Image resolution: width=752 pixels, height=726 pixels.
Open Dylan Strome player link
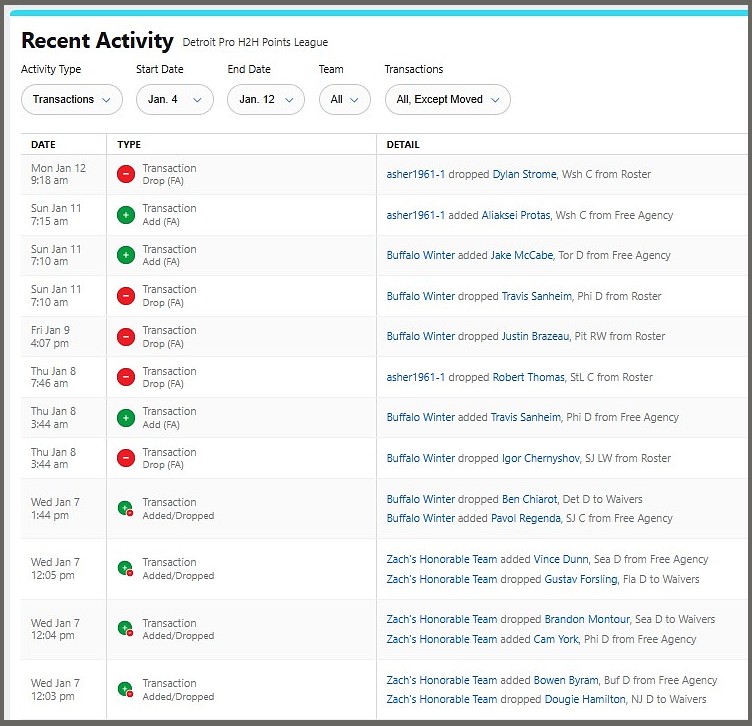pyautogui.click(x=524, y=174)
